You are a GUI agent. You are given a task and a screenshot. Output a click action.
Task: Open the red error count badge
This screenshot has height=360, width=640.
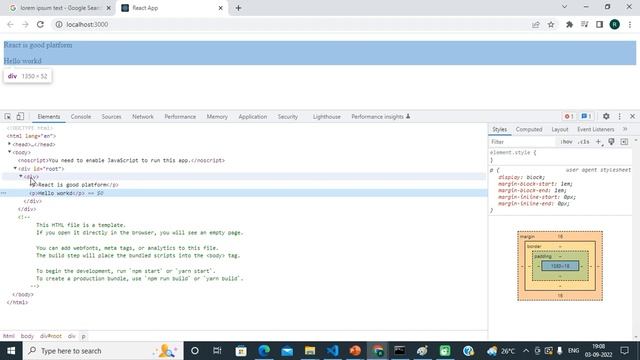click(569, 116)
